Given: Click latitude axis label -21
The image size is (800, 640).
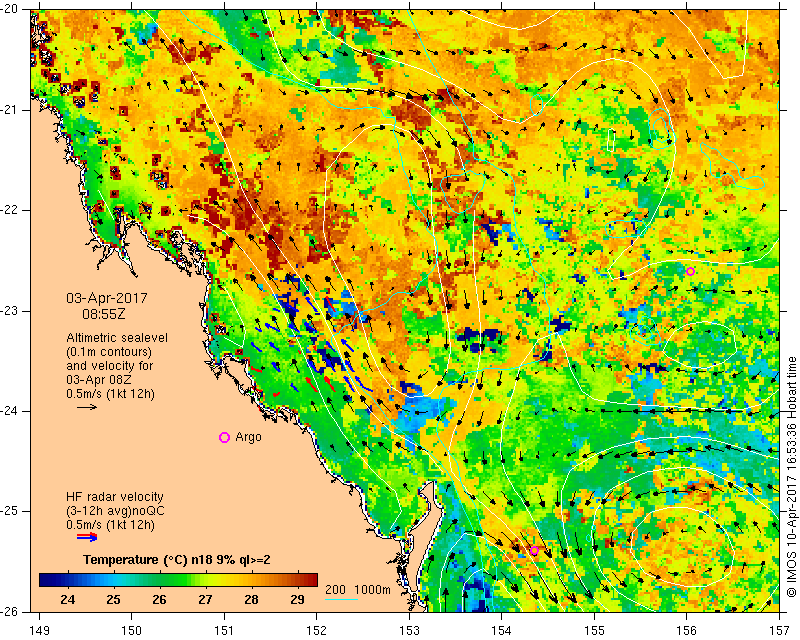Looking at the screenshot, I should click(11, 110).
